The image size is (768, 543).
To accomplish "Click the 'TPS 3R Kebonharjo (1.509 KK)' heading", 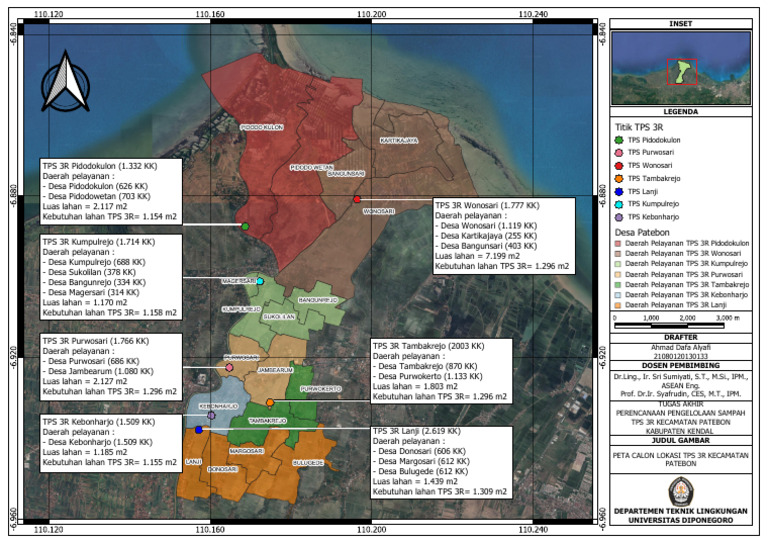I will (98, 422).
